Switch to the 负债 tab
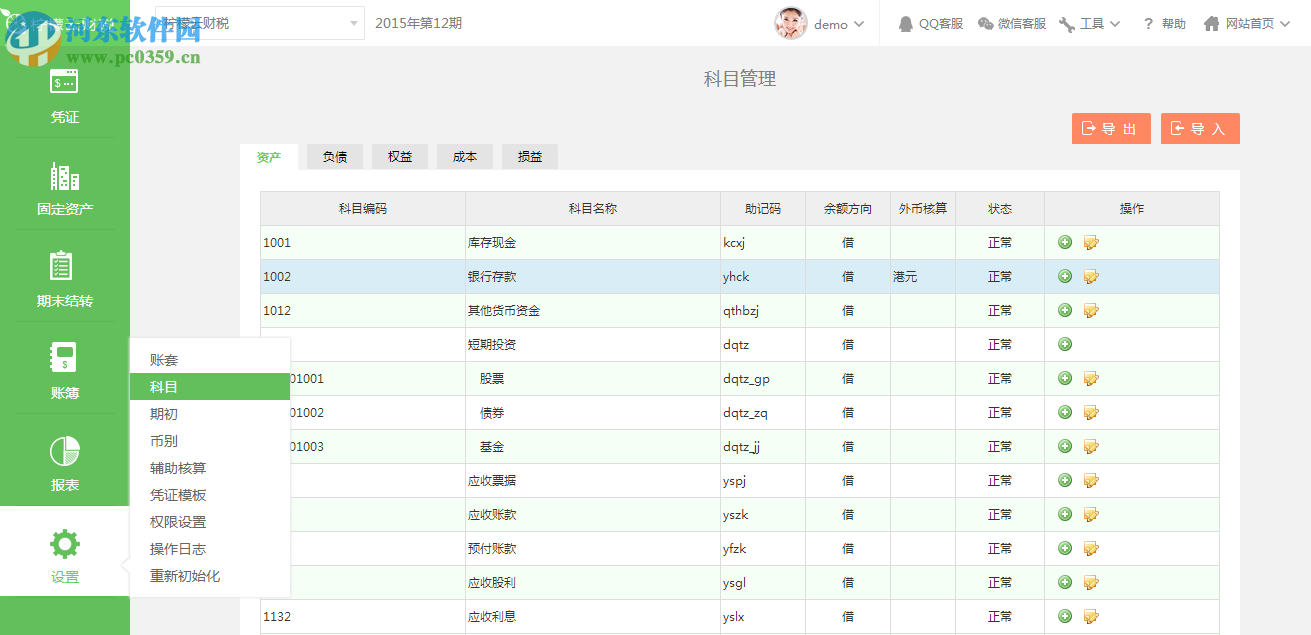Screen dimensions: 1311x635 (334, 156)
